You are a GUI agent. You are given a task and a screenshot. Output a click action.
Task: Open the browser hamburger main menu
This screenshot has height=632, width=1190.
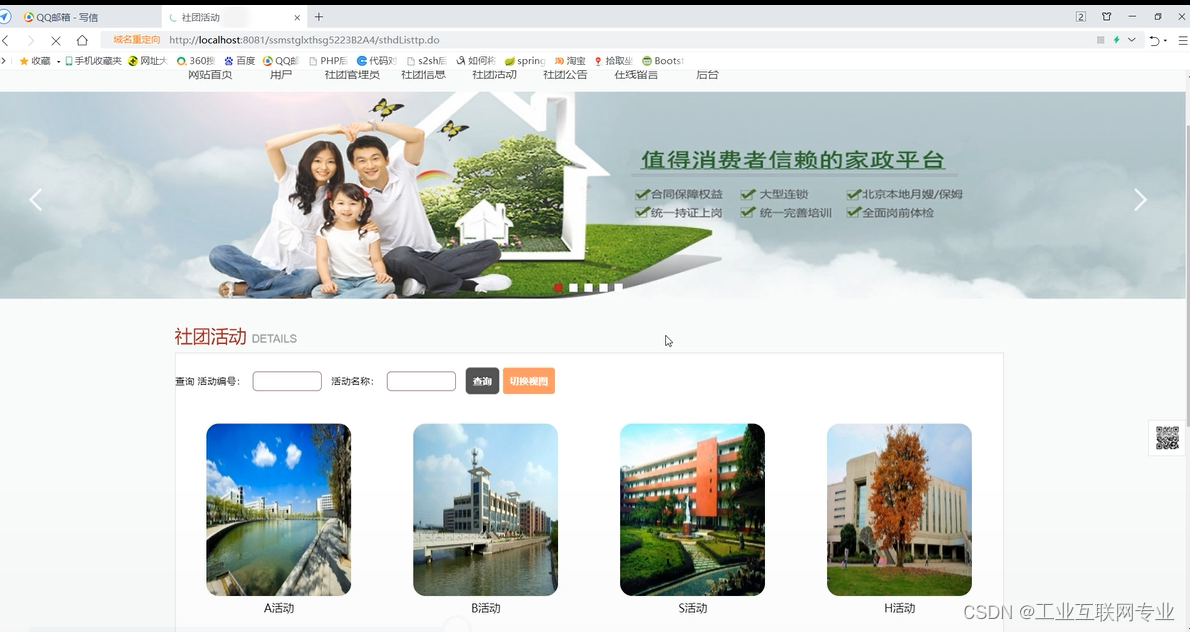tap(1182, 40)
